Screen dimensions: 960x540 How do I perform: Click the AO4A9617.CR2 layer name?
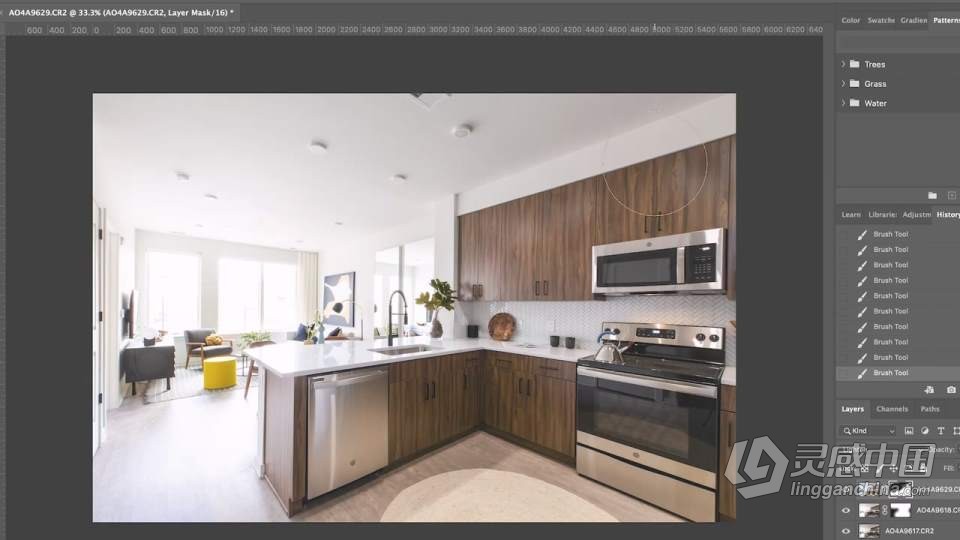[909, 531]
